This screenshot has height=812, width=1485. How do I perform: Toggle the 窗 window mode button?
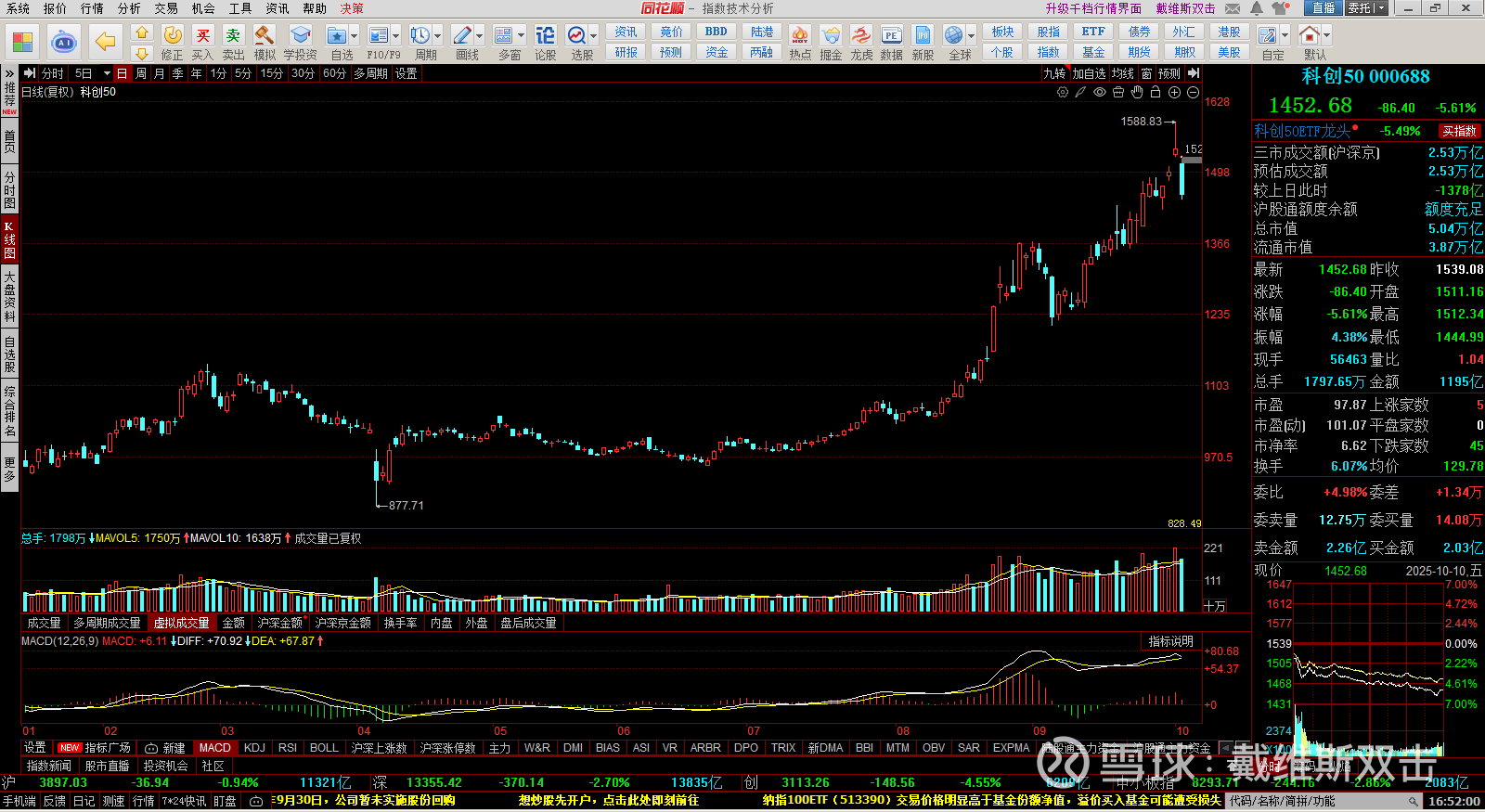click(1146, 73)
